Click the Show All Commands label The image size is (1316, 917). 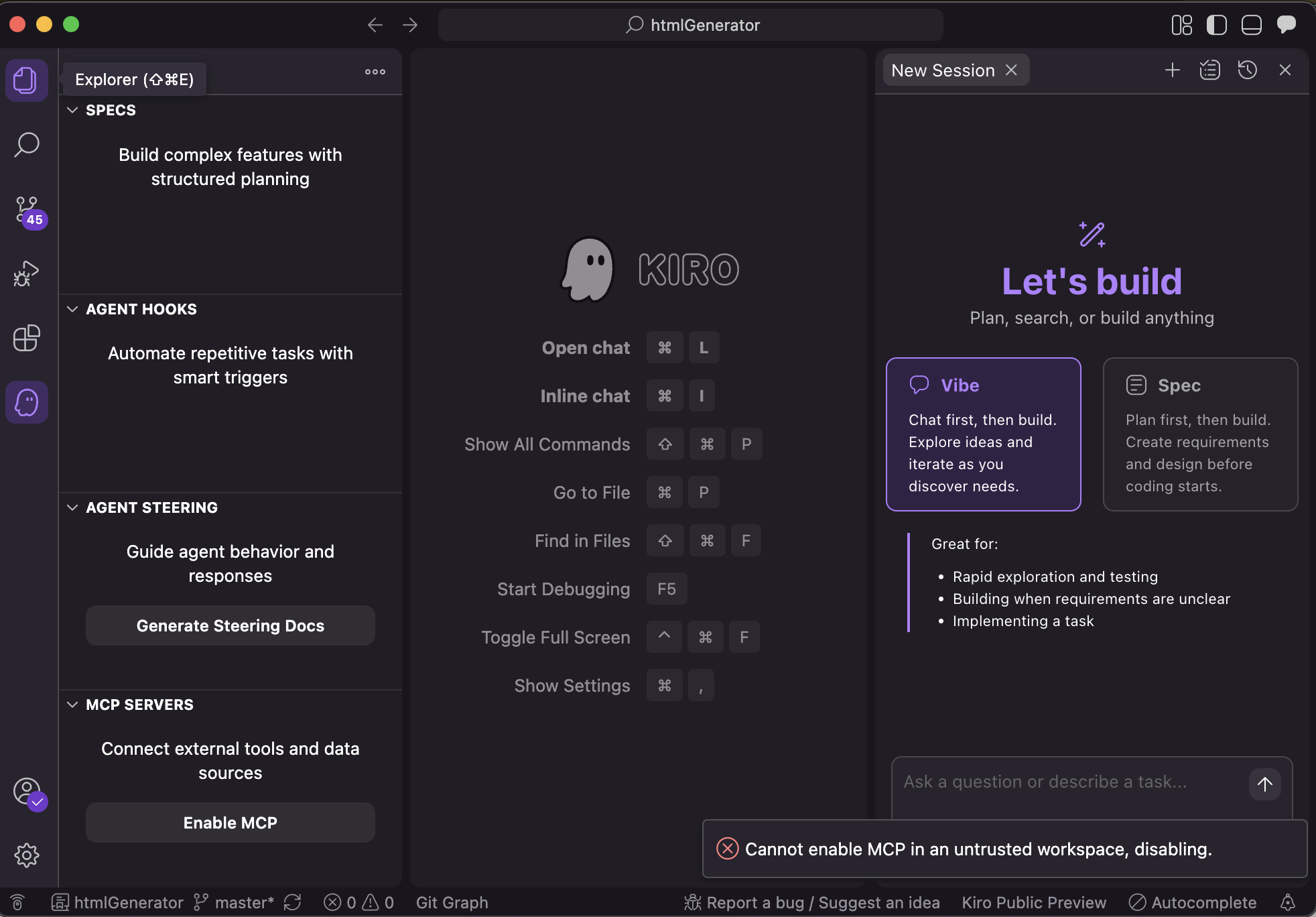[x=547, y=444]
